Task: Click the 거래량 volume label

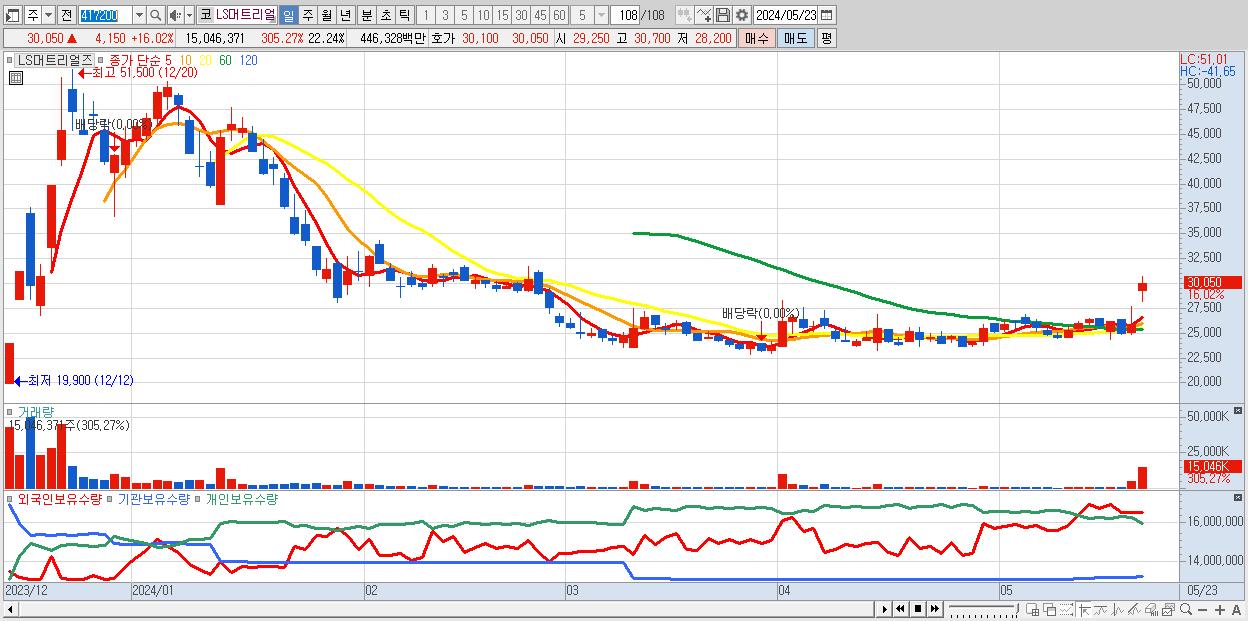Action: [x=35, y=412]
